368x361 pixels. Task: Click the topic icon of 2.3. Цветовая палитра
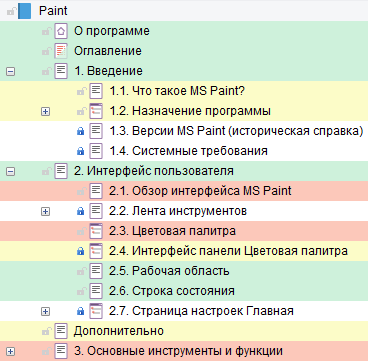pyautogui.click(x=96, y=231)
